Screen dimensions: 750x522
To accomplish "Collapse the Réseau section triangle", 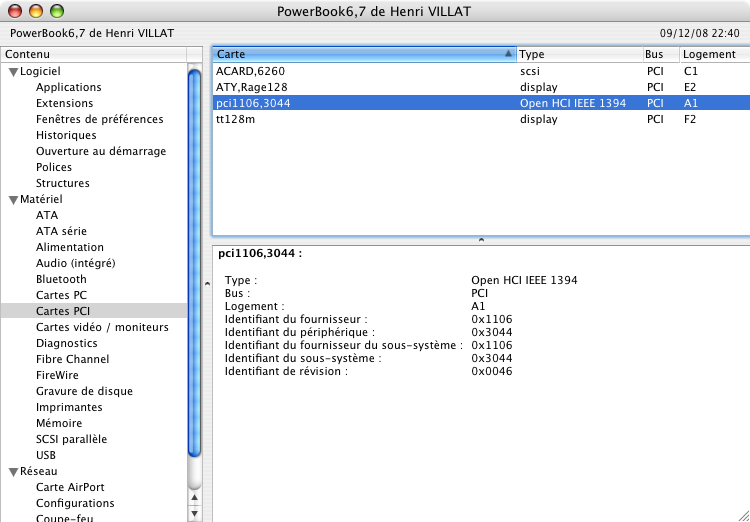I will (13, 472).
